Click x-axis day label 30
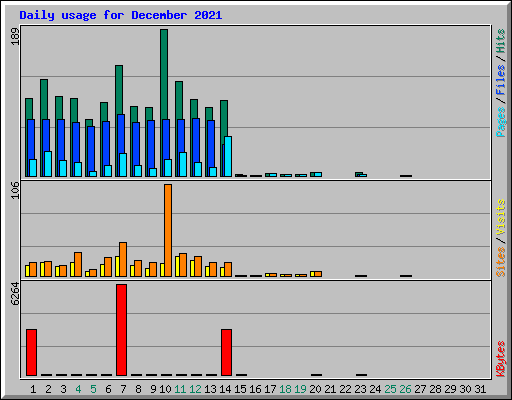Screen dimensions: 512x400 point(465,389)
